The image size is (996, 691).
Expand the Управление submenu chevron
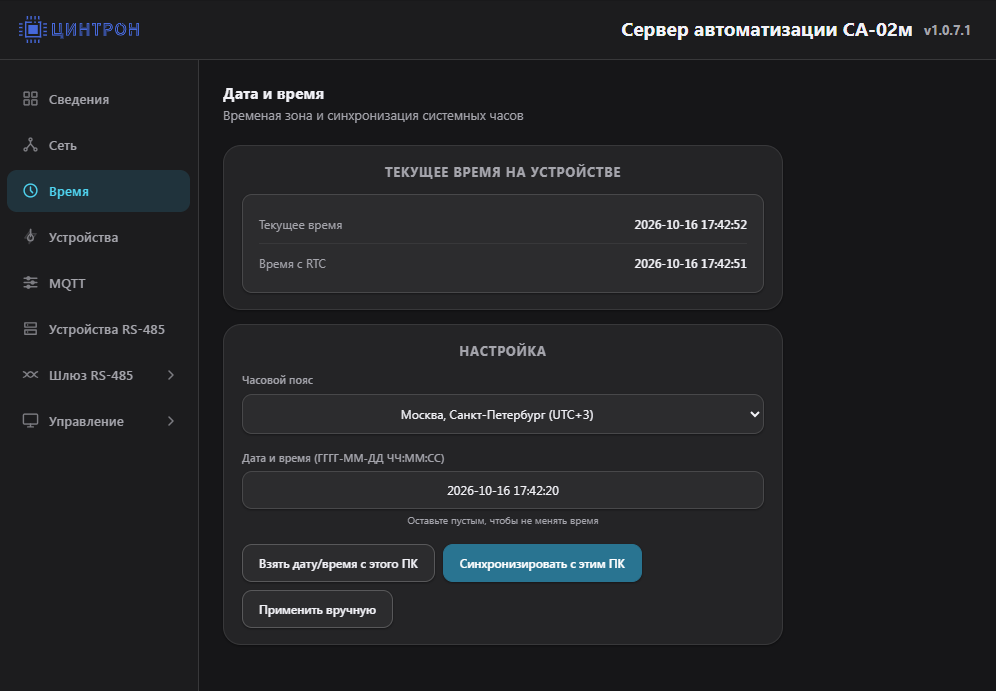click(x=171, y=421)
